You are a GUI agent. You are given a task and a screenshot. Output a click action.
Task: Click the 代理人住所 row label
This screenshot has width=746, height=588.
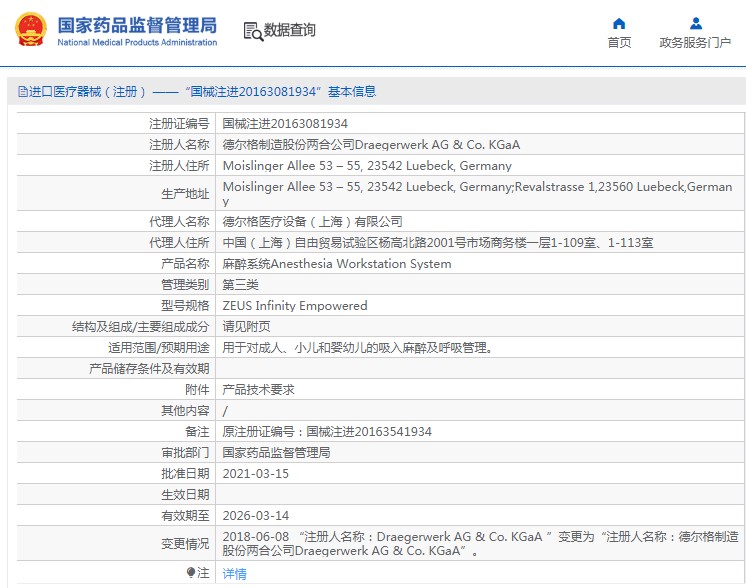tap(179, 243)
